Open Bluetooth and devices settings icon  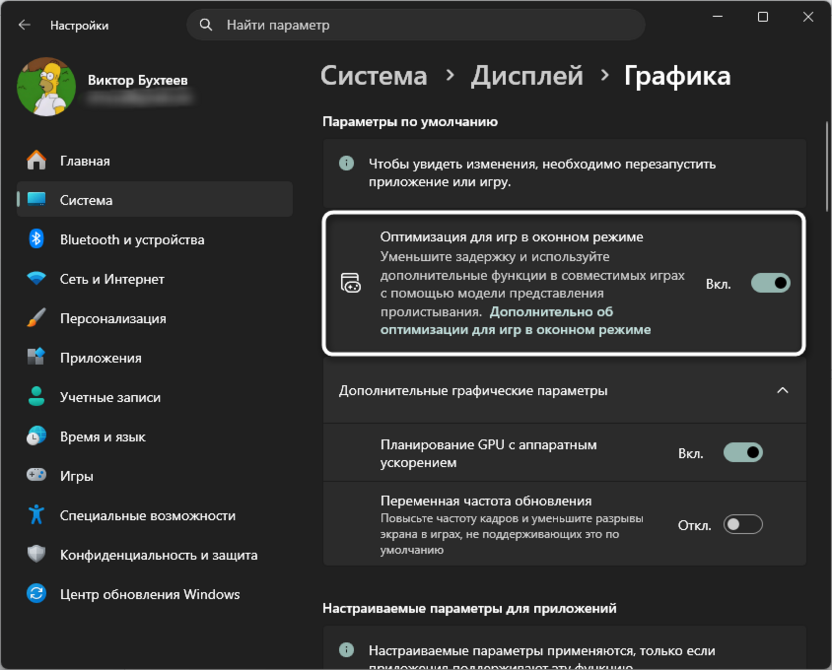click(x=38, y=239)
